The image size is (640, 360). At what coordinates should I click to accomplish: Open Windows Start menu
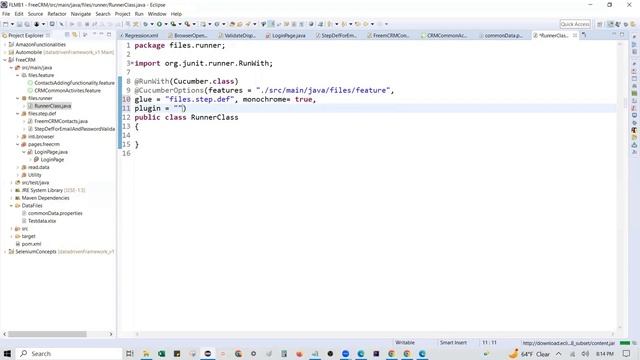coord(7,353)
